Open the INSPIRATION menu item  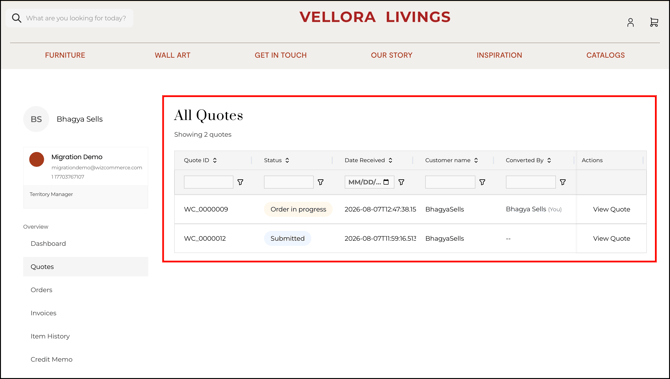coord(499,55)
